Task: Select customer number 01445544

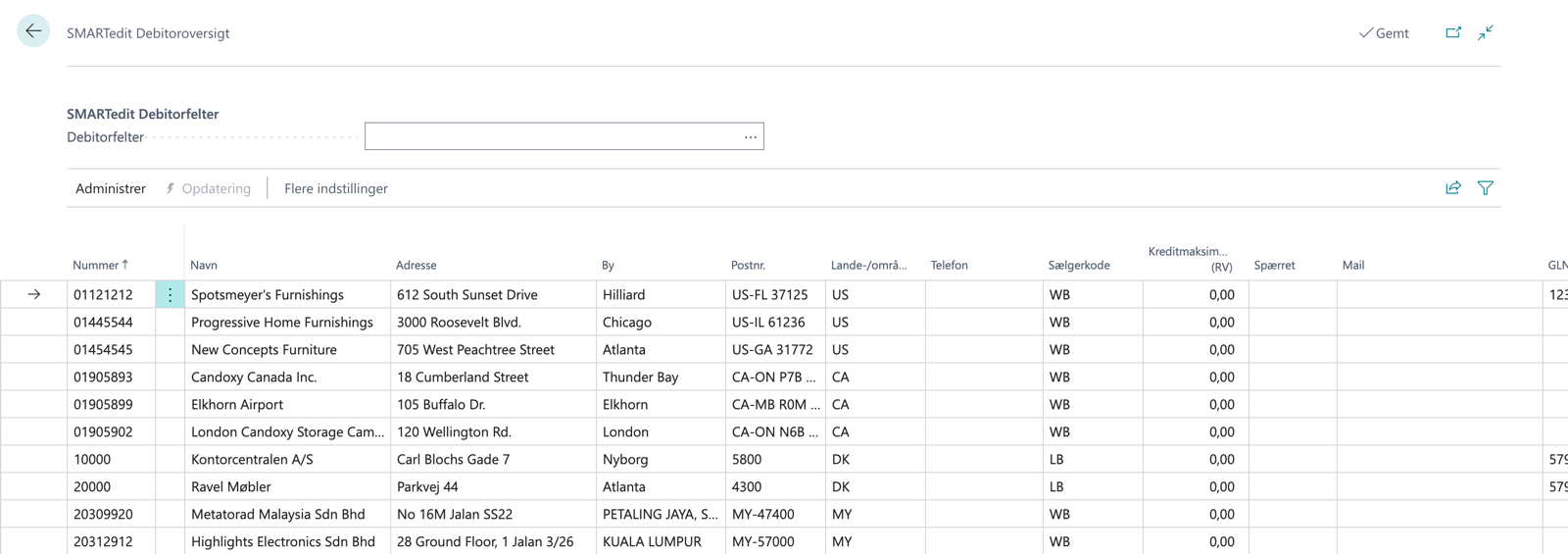Action: 103,322
